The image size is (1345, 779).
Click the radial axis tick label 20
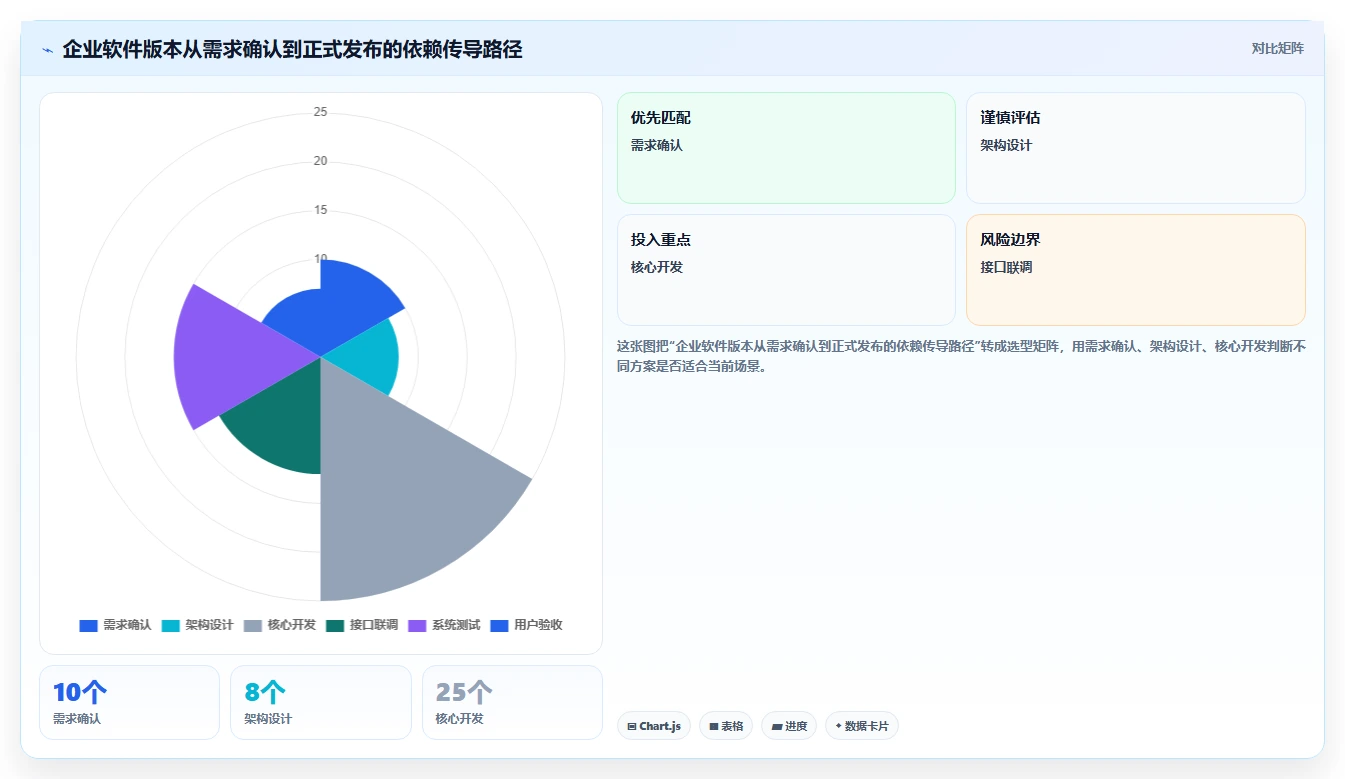tap(320, 161)
